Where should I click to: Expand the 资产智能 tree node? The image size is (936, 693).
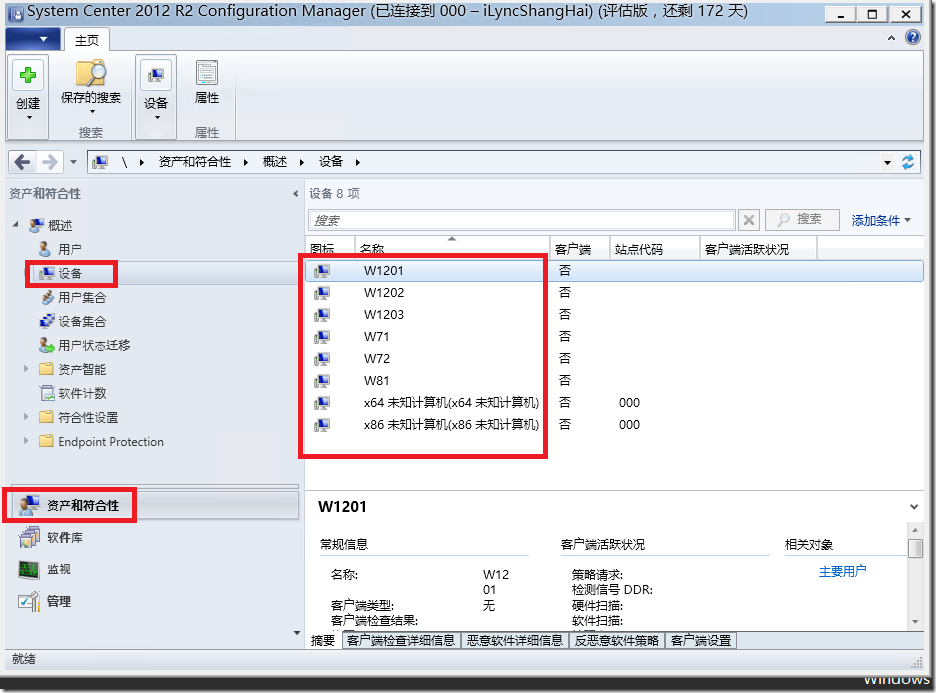click(x=26, y=369)
